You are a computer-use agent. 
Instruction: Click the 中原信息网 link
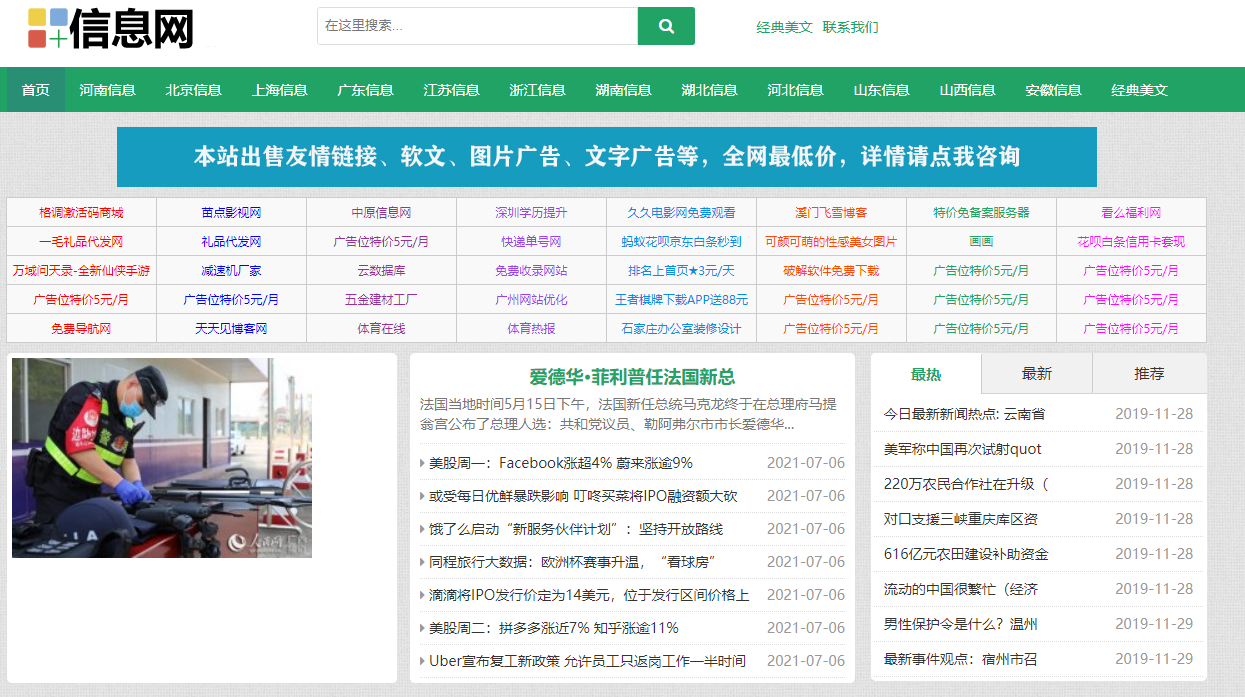[381, 213]
